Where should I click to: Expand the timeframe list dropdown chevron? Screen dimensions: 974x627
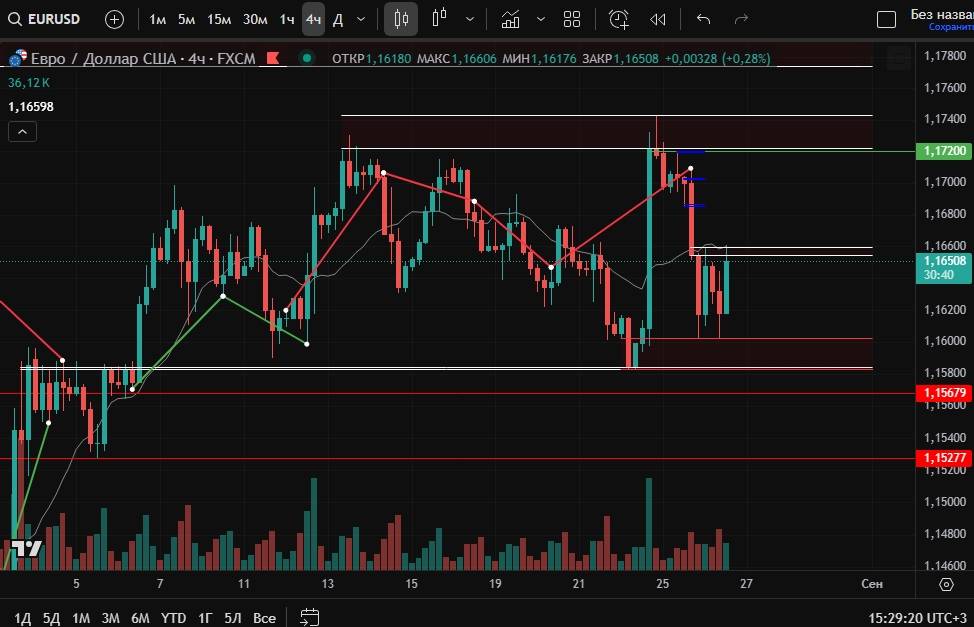[x=361, y=19]
